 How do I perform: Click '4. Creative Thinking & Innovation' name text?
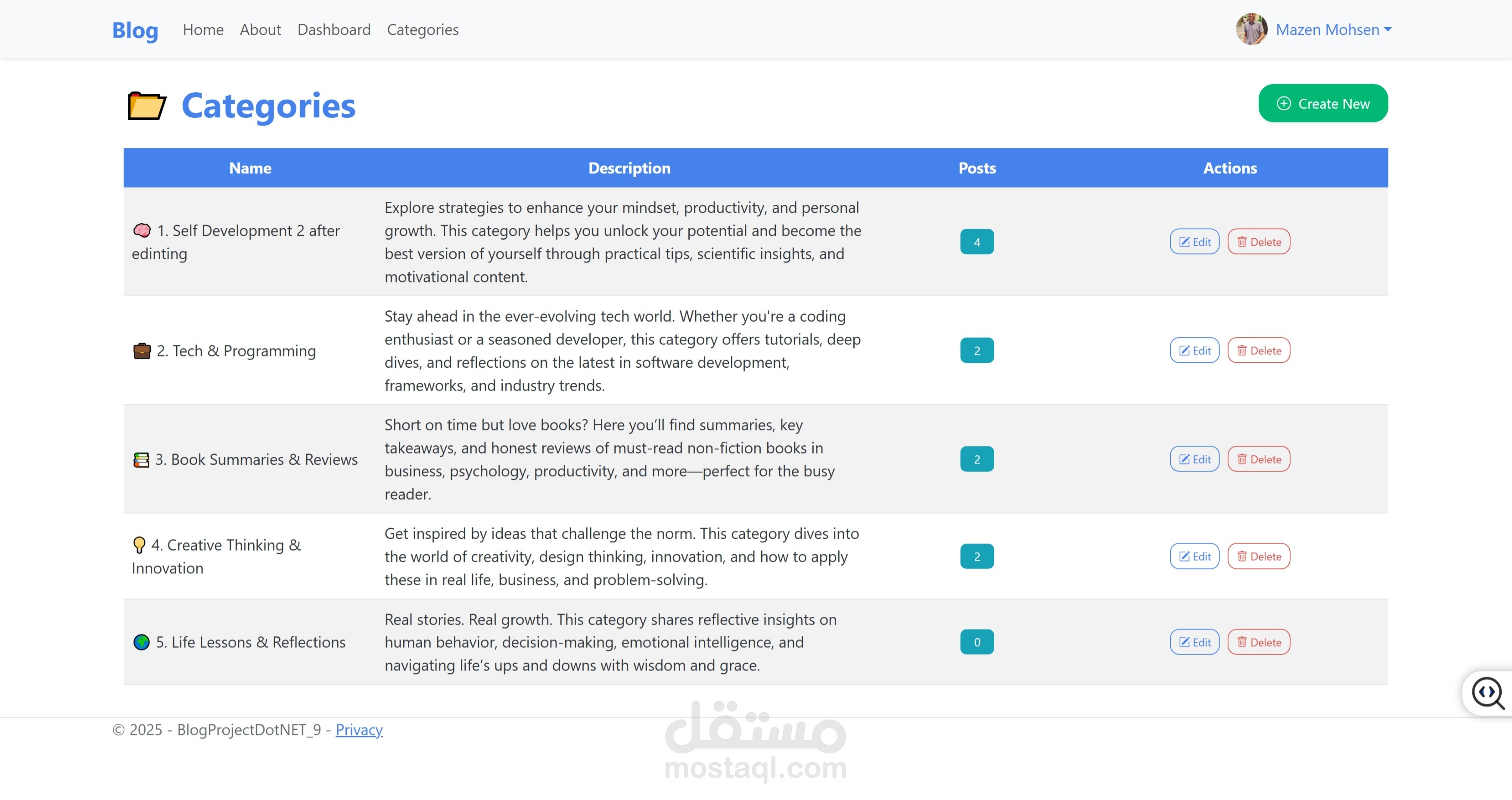(216, 556)
